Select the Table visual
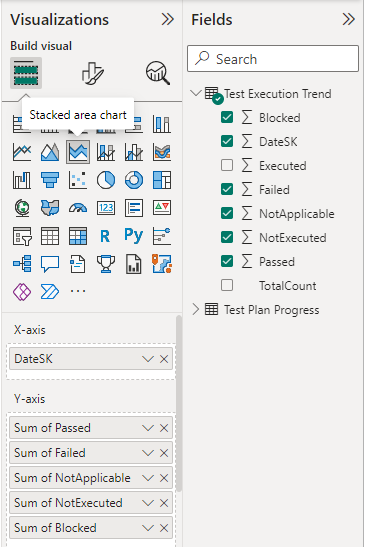The height and width of the screenshot is (548, 365). [x=50, y=236]
